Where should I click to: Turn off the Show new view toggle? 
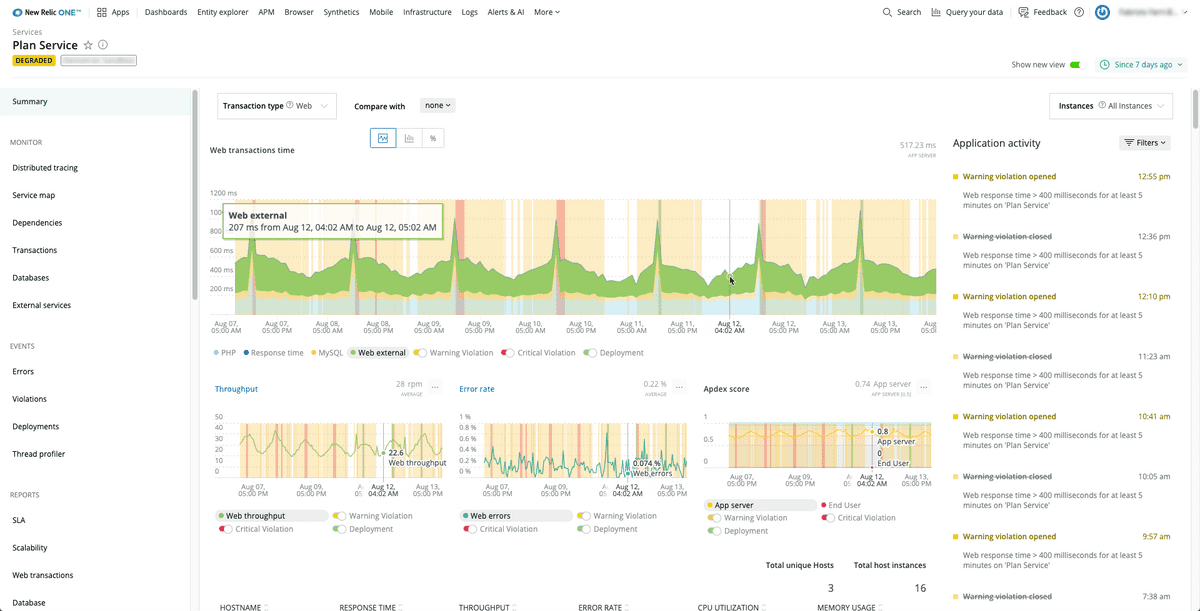pos(1075,65)
